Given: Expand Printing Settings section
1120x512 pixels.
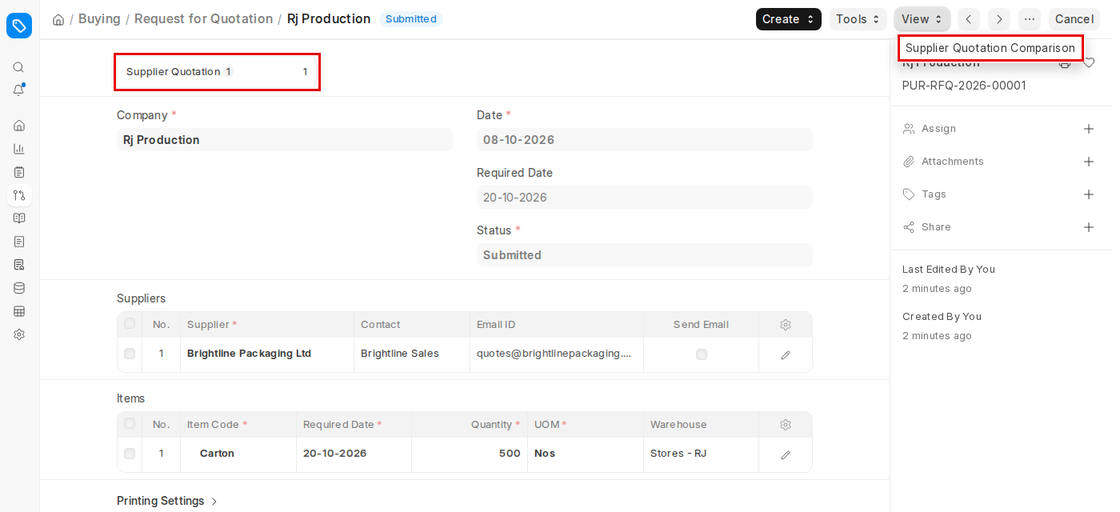Looking at the screenshot, I should coord(168,501).
